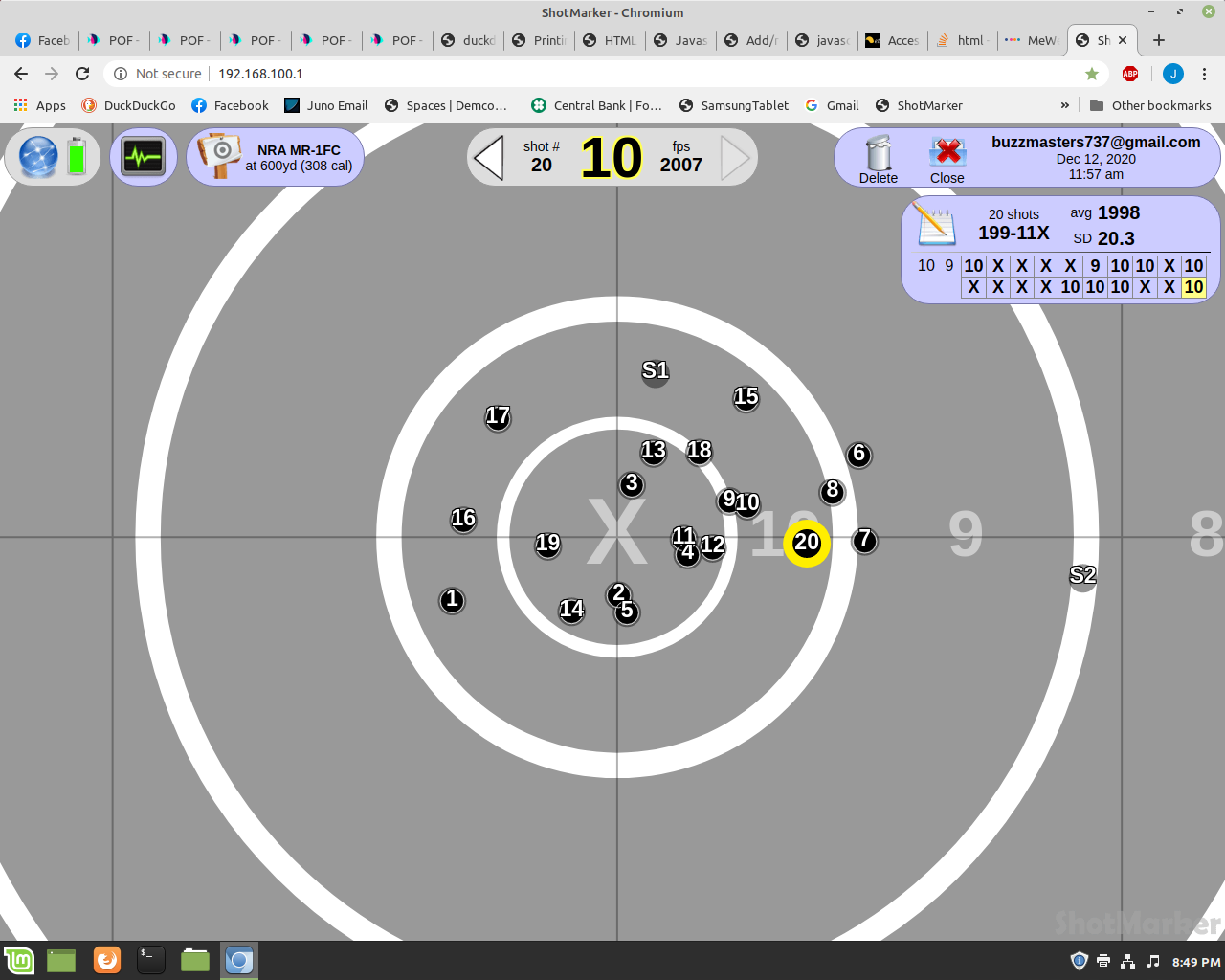Click the Delete trash can icon
This screenshot has height=980, width=1225.
(878, 159)
